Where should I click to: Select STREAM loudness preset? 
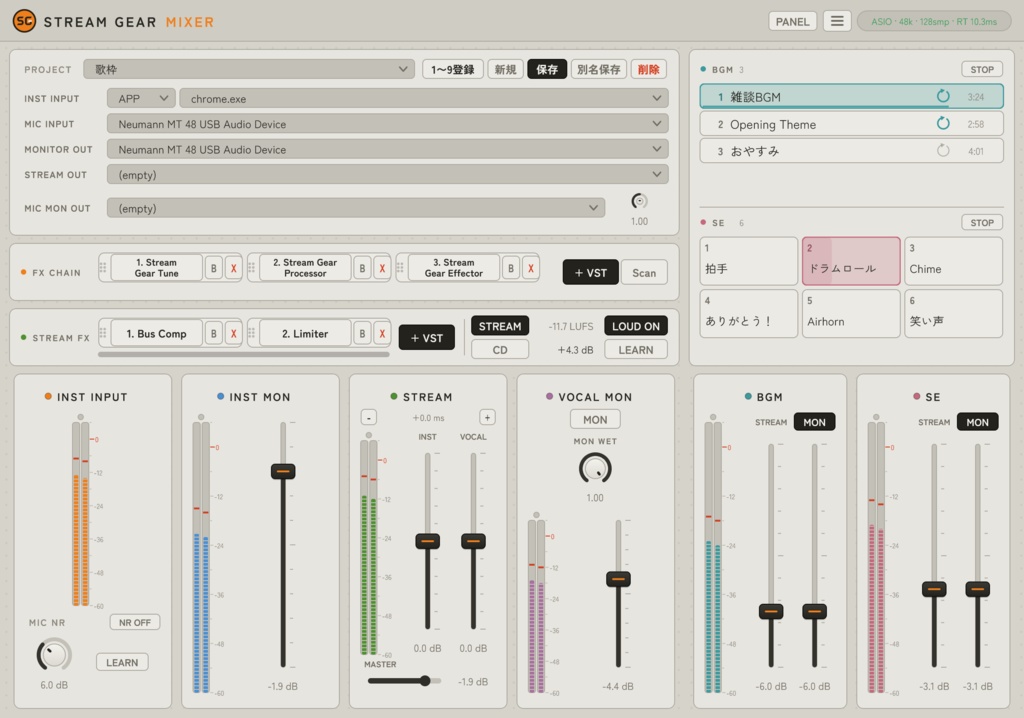click(x=500, y=326)
